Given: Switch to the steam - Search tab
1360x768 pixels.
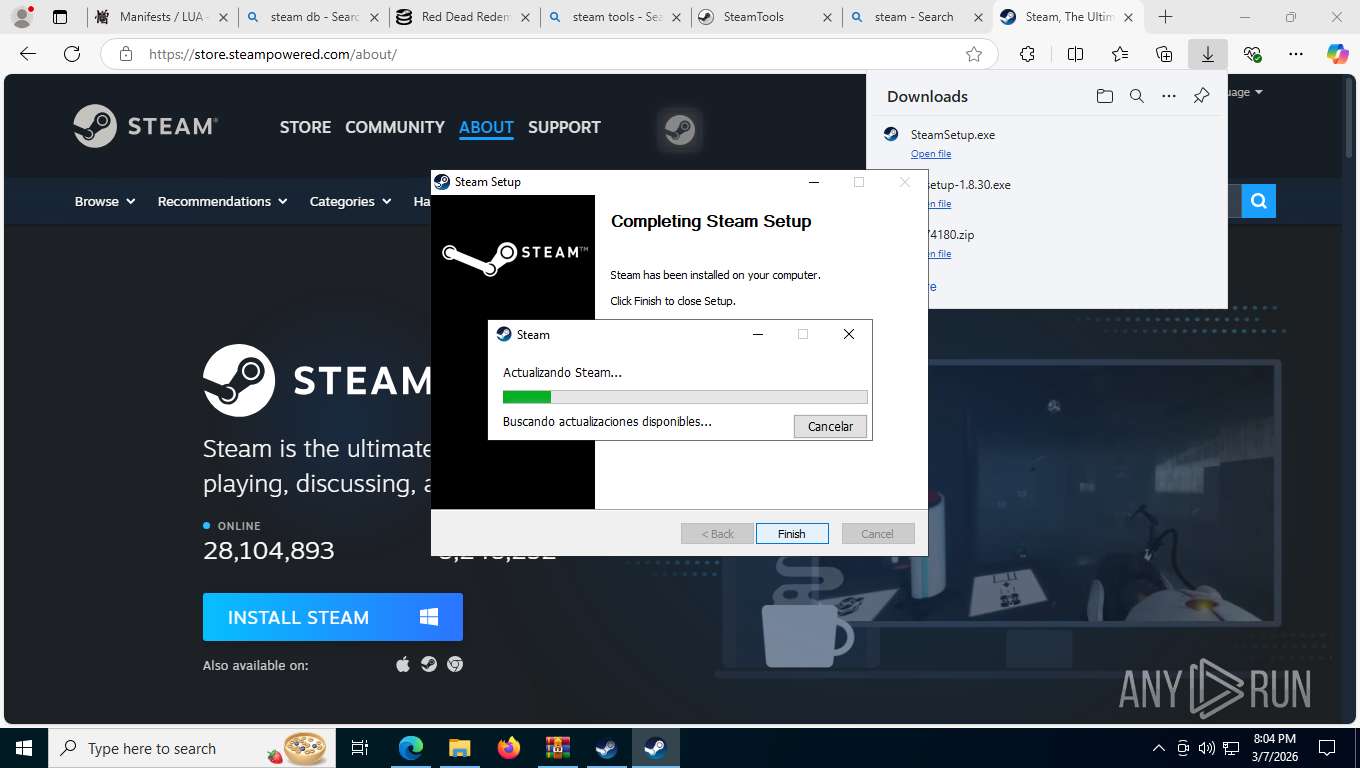Looking at the screenshot, I should pyautogui.click(x=916, y=17).
